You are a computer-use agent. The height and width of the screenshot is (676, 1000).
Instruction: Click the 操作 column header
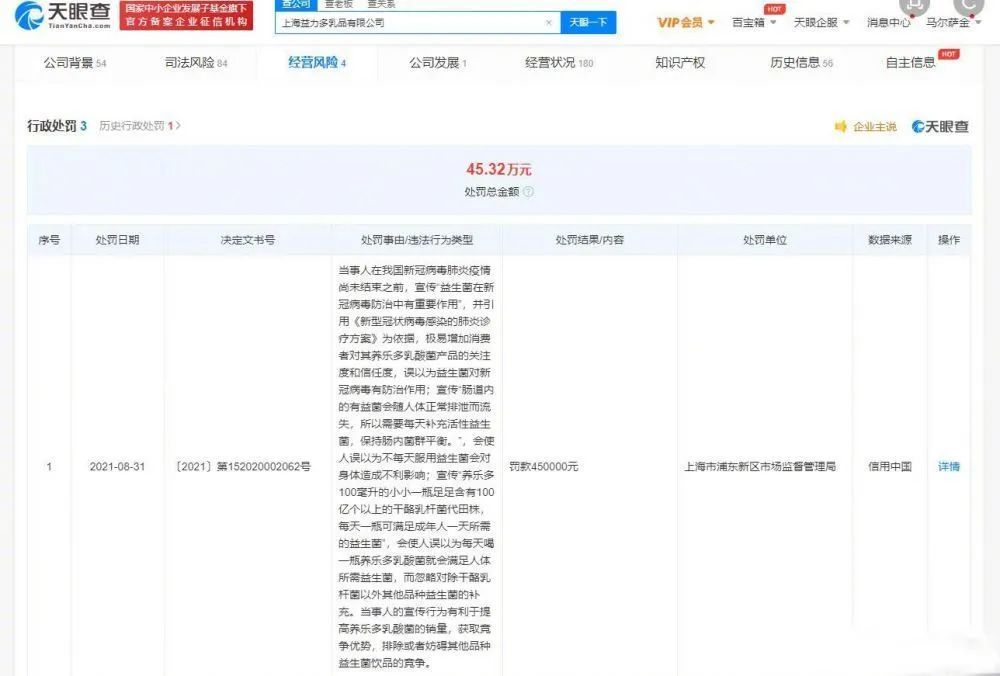pyautogui.click(x=948, y=240)
